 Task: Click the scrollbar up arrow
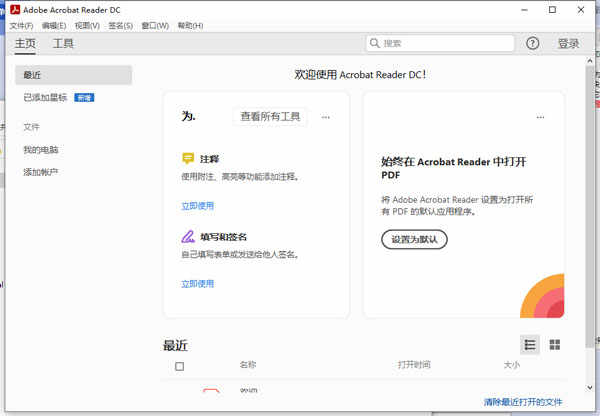tap(590, 61)
